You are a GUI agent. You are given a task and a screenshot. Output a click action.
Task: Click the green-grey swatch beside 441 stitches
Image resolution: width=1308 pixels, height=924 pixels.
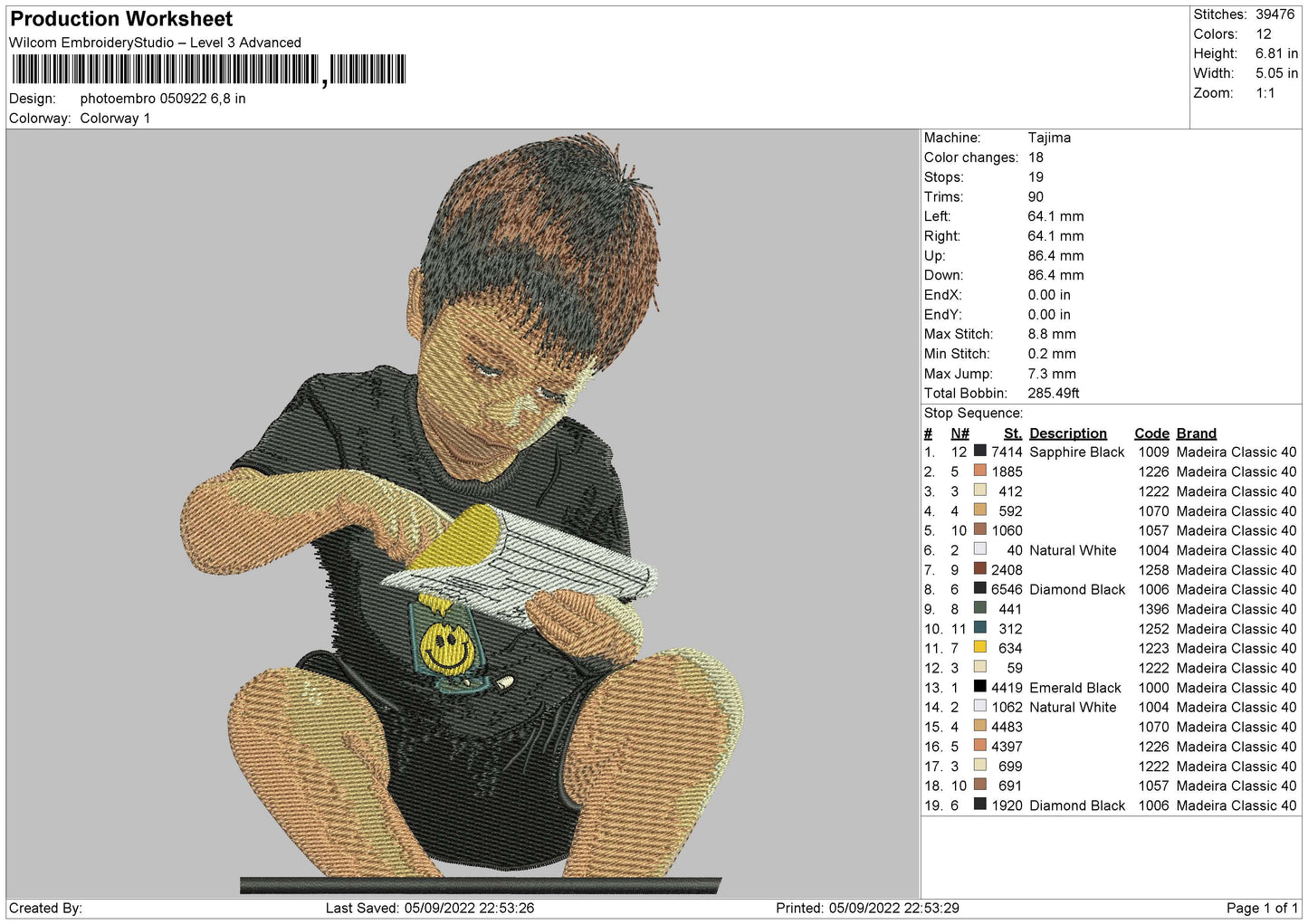979,607
